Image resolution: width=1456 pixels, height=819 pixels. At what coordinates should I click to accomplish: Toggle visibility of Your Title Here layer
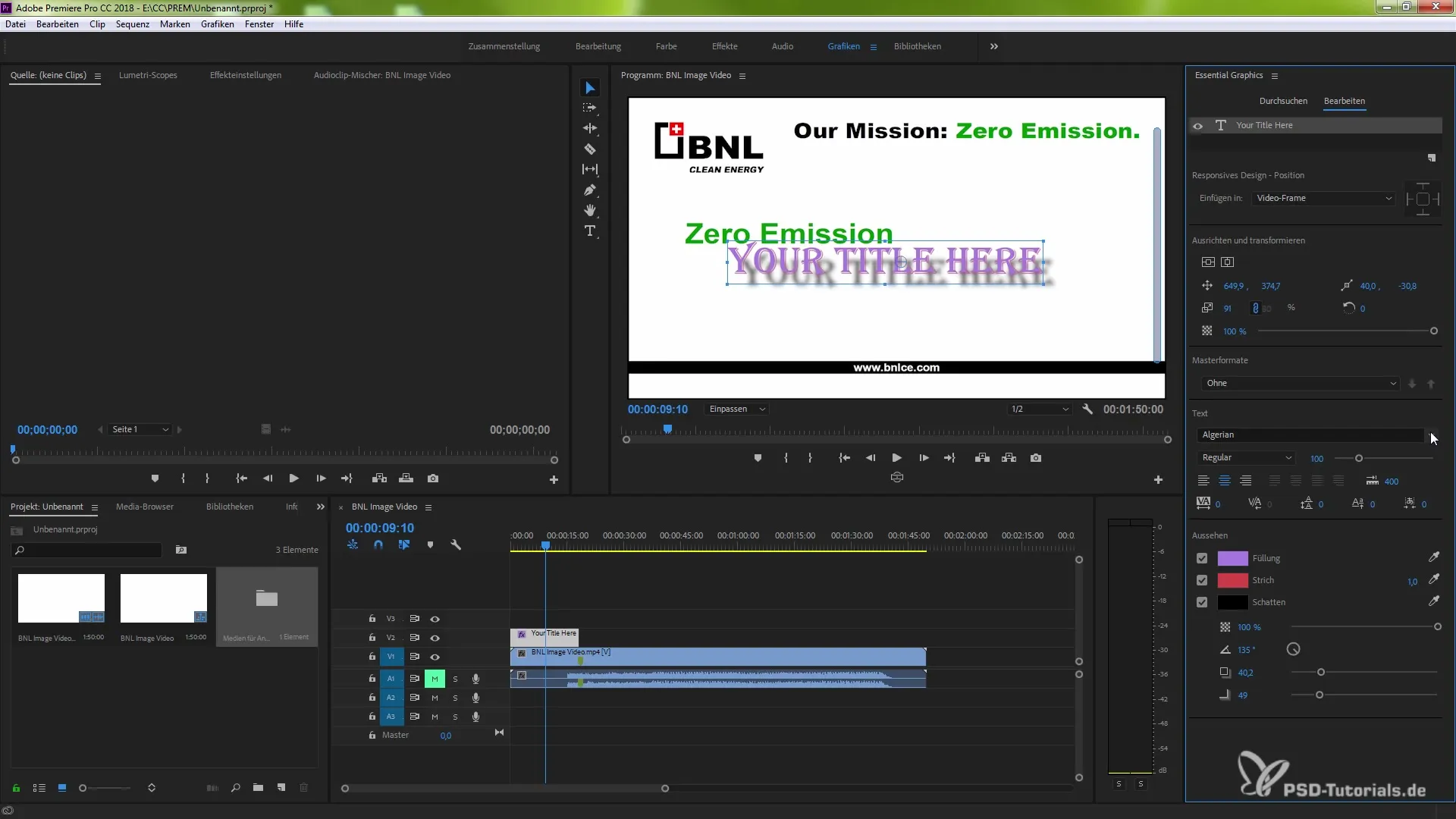(1198, 126)
